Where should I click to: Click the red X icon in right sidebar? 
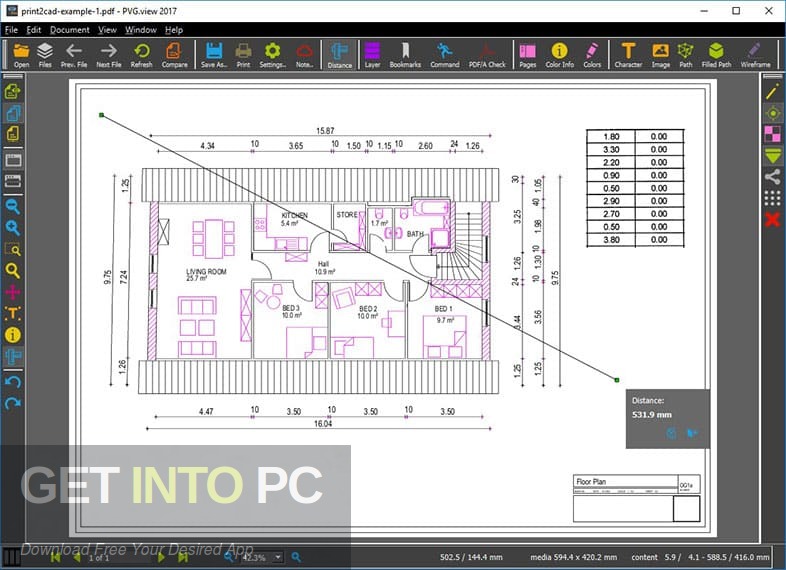tap(772, 219)
